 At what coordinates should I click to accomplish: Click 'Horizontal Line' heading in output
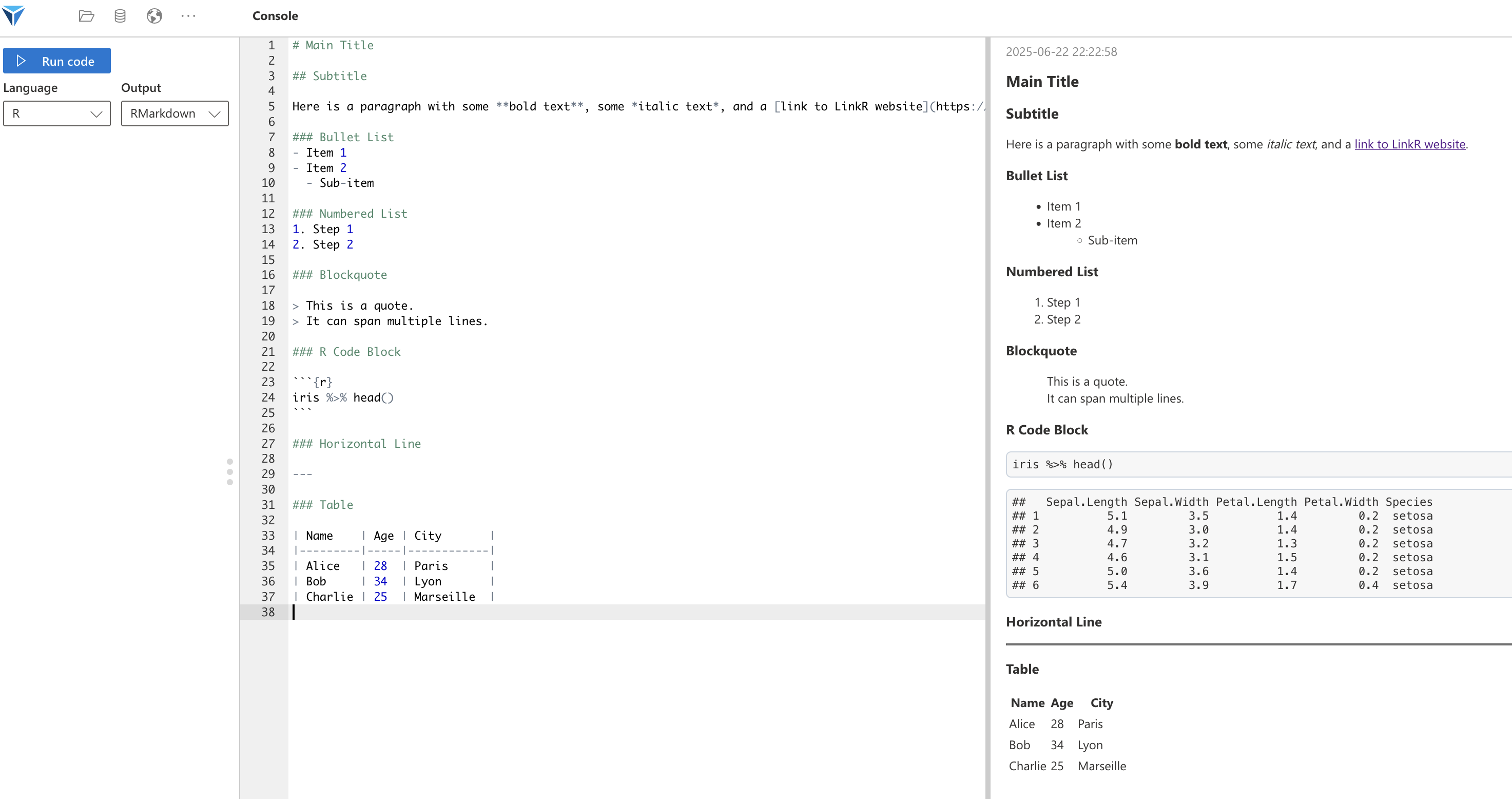pyautogui.click(x=1054, y=622)
